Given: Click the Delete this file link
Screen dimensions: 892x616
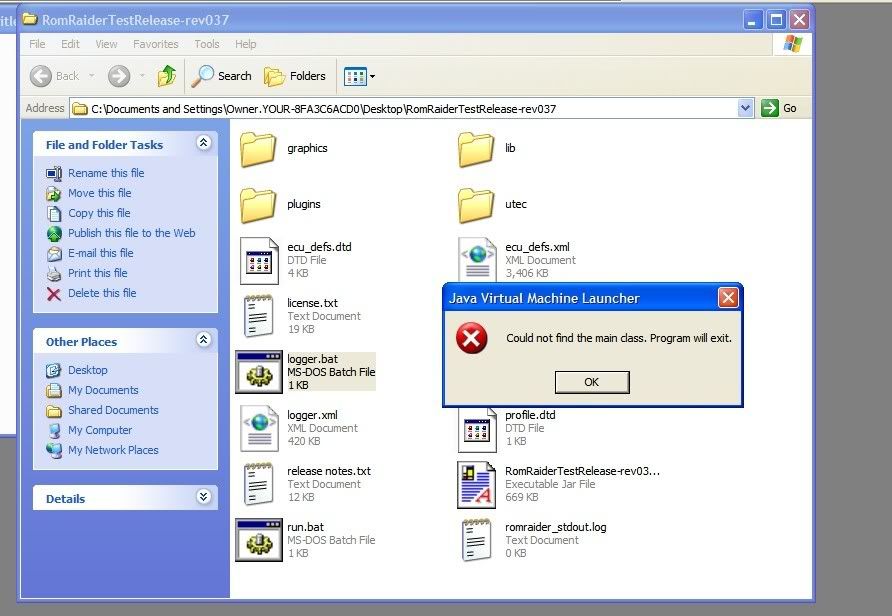Looking at the screenshot, I should tap(101, 293).
